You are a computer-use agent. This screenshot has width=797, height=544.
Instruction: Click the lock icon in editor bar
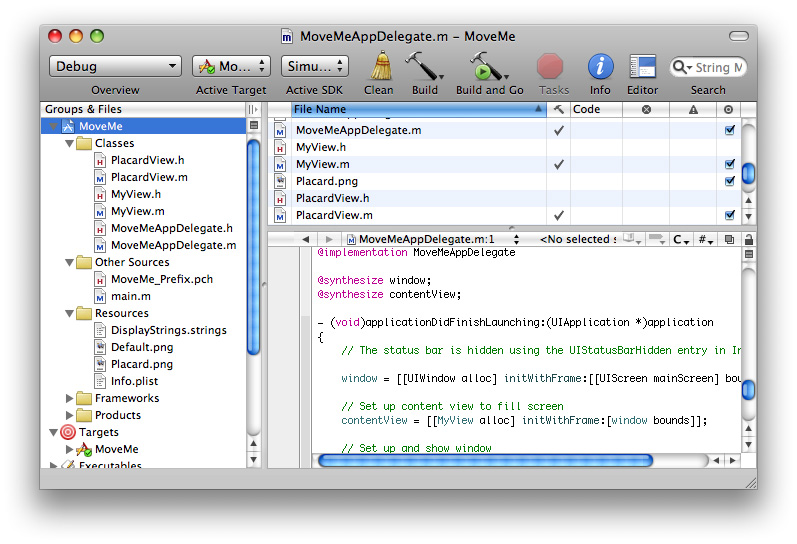coord(749,239)
